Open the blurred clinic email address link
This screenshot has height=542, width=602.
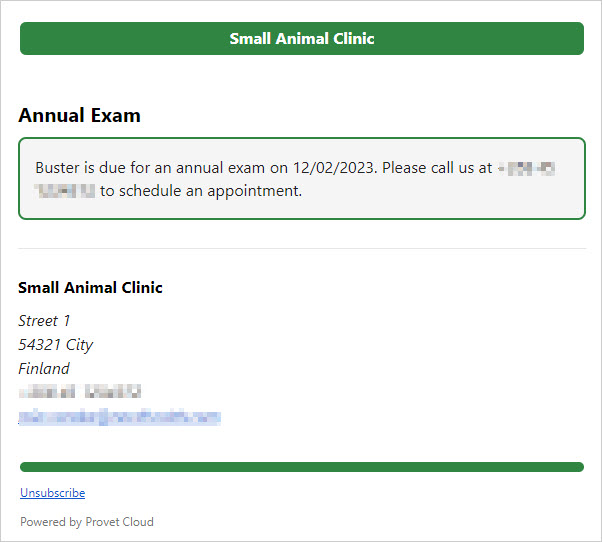119,417
